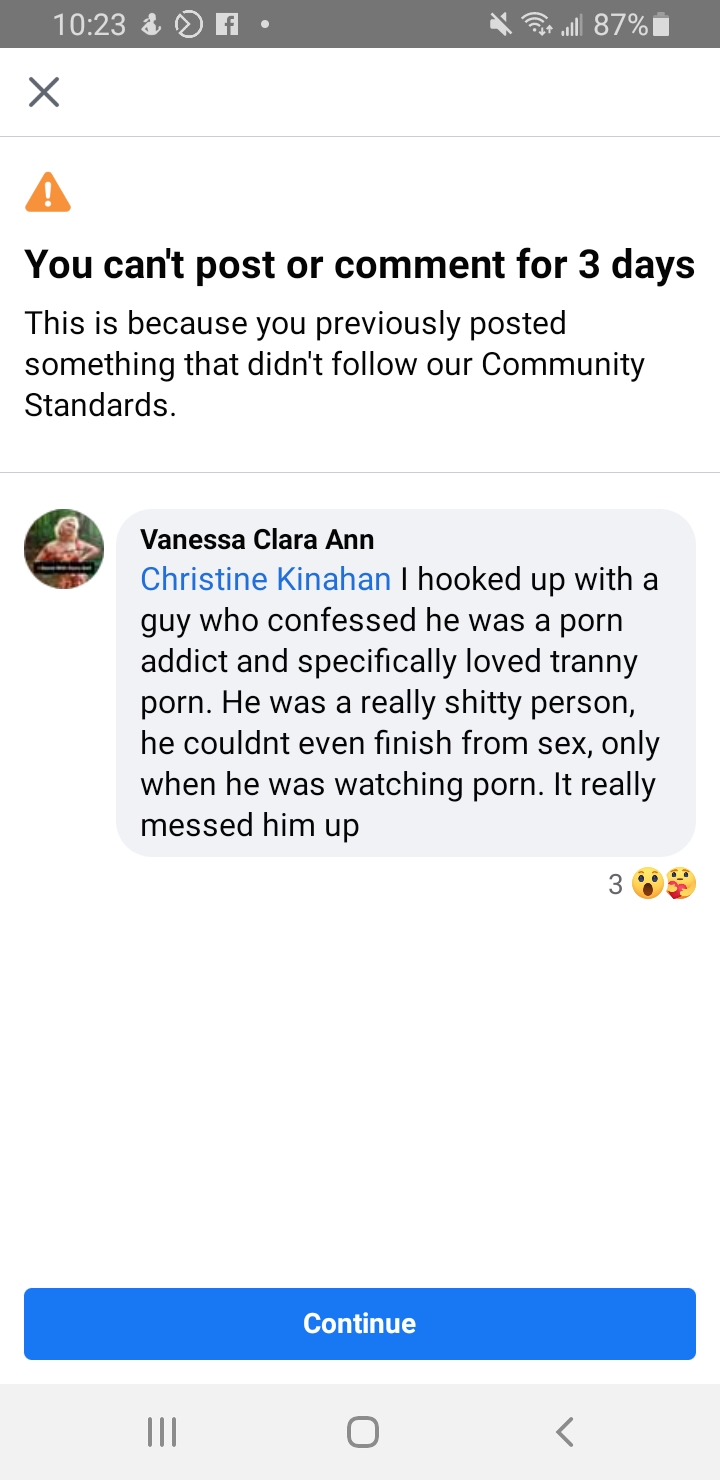720x1480 pixels.
Task: Open Christine Kinahan tagged profile link
Action: click(266, 579)
